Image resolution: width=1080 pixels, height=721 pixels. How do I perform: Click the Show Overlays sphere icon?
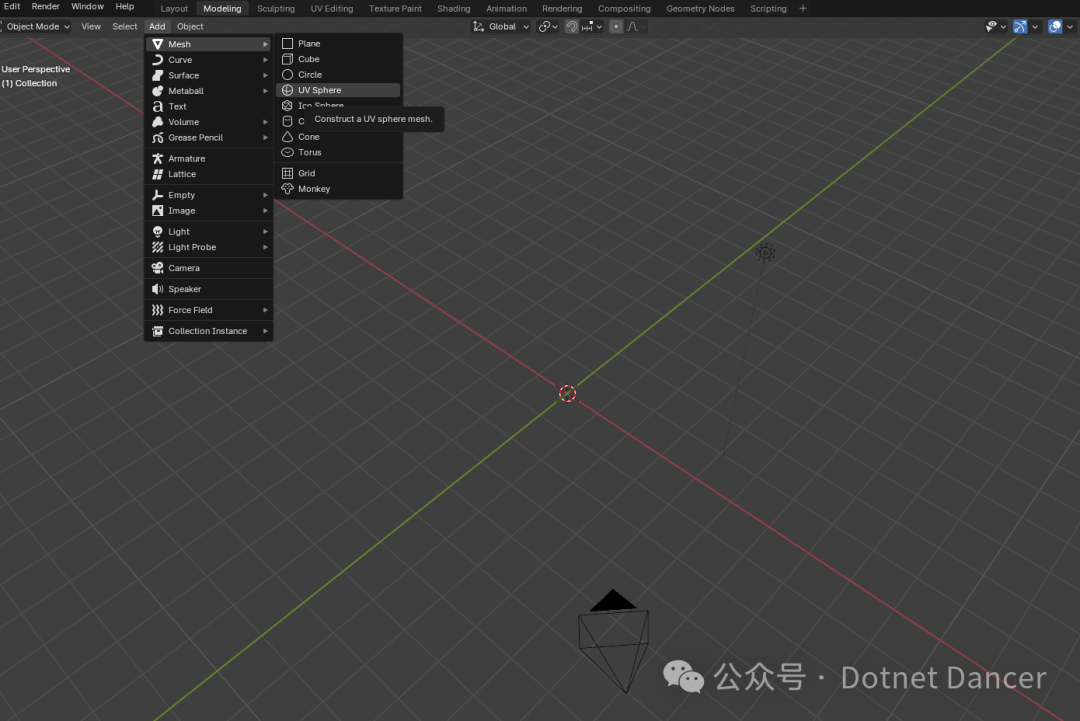[1055, 26]
